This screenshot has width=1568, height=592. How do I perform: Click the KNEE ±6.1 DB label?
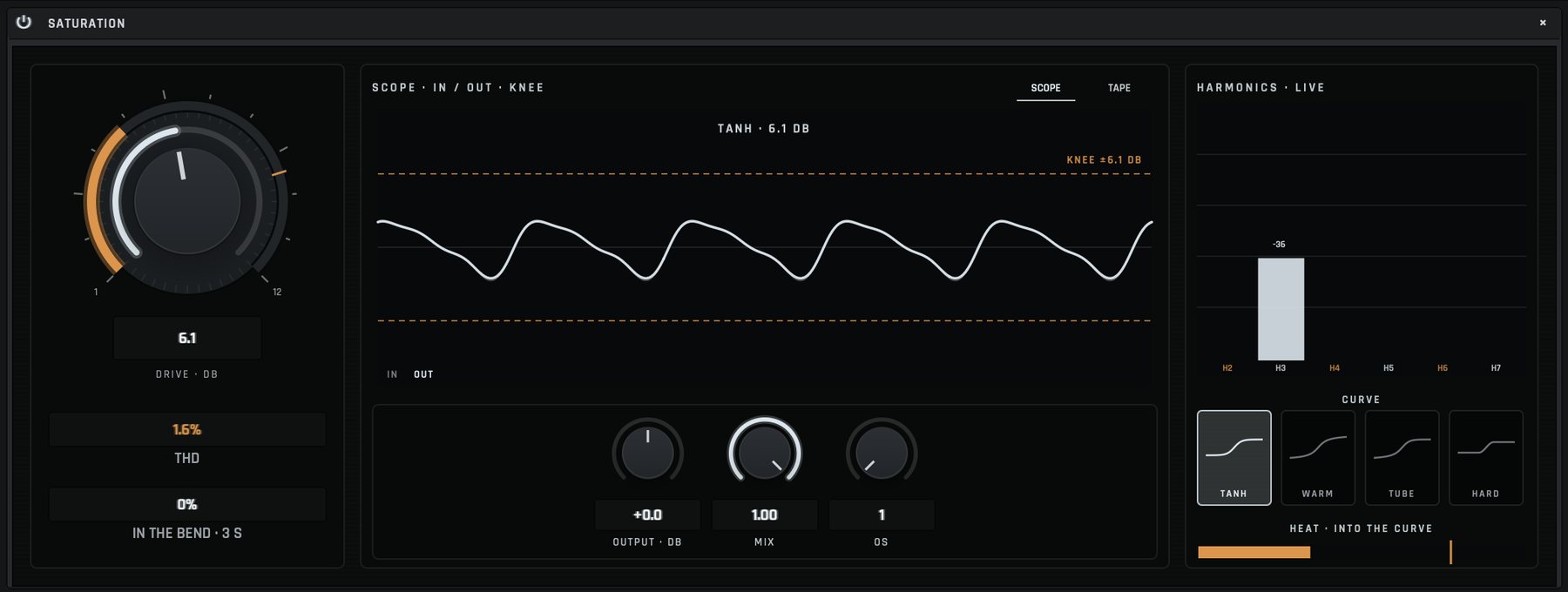pyautogui.click(x=1104, y=160)
